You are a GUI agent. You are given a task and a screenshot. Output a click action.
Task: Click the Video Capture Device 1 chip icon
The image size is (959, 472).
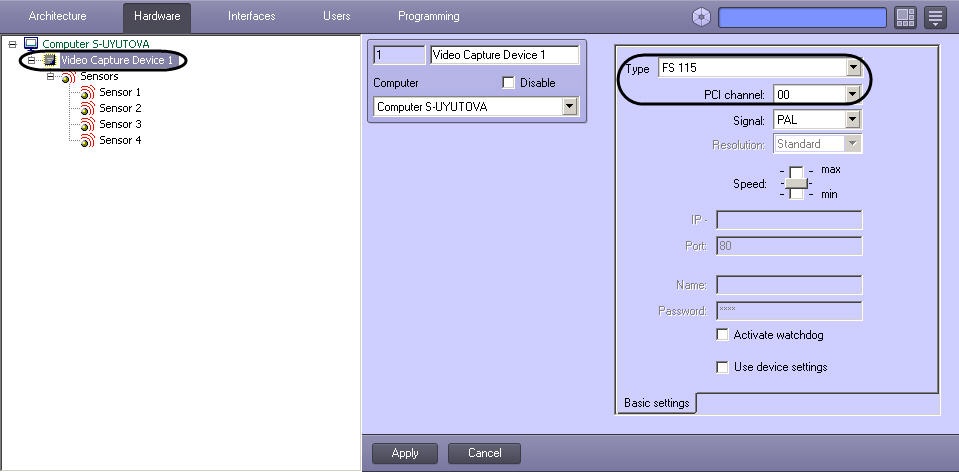[50, 60]
